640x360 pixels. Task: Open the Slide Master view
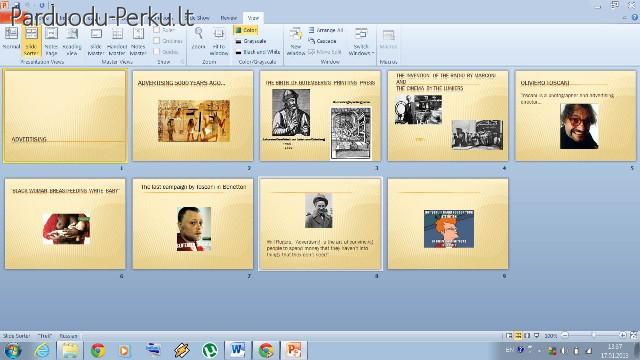96,41
